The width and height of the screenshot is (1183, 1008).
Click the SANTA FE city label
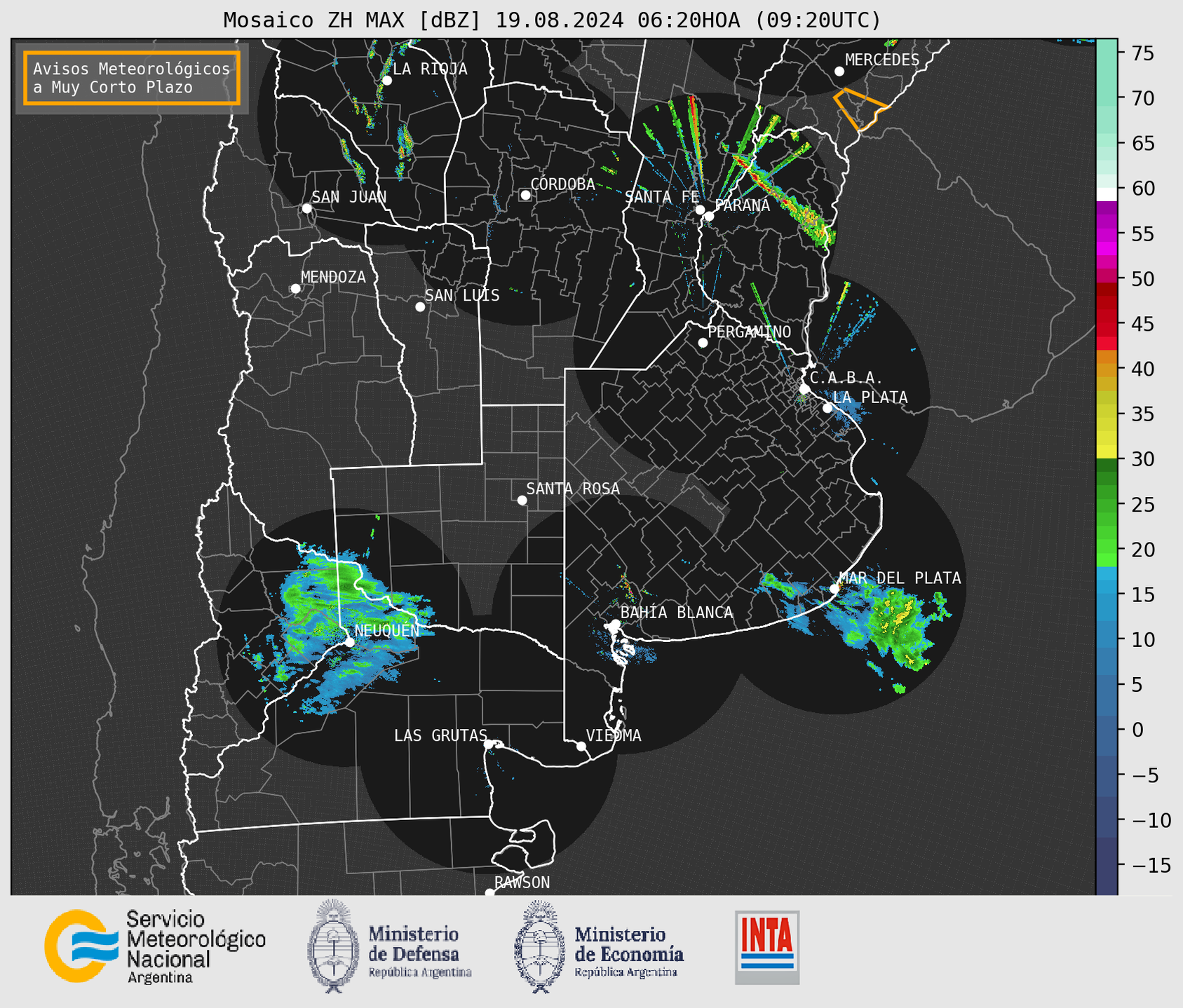[662, 197]
